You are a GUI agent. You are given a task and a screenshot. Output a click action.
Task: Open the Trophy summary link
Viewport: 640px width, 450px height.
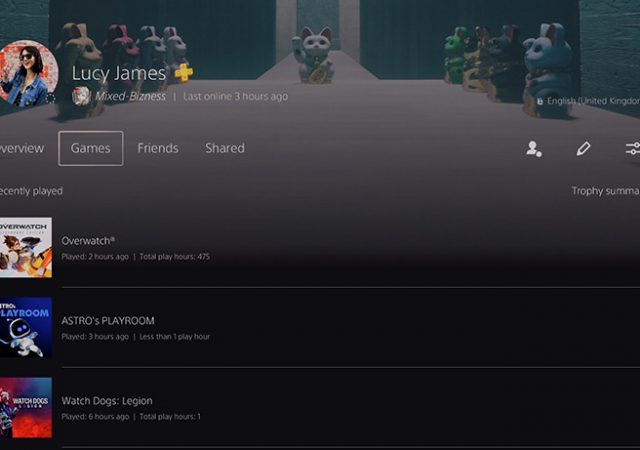click(605, 191)
